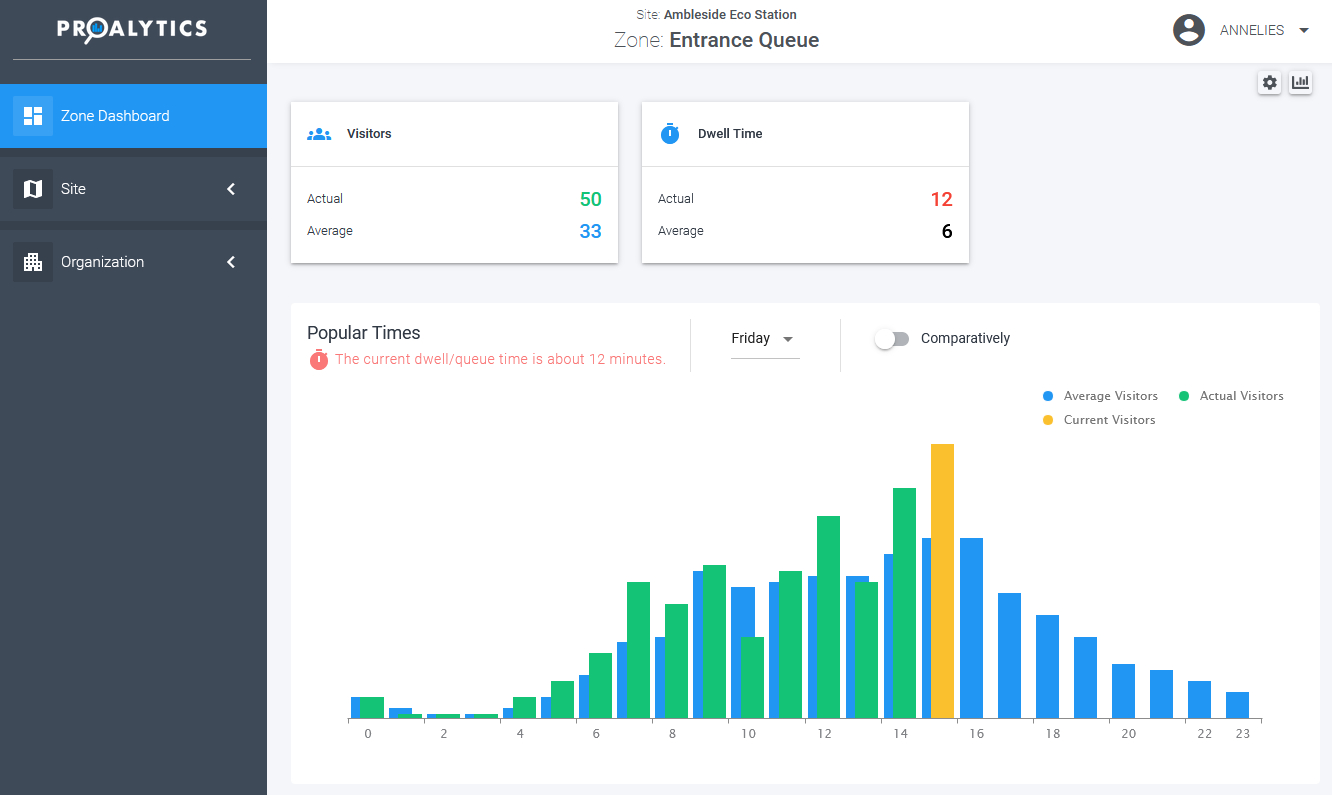The height and width of the screenshot is (795, 1332).
Task: Open the Site menu item
Action: [133, 189]
